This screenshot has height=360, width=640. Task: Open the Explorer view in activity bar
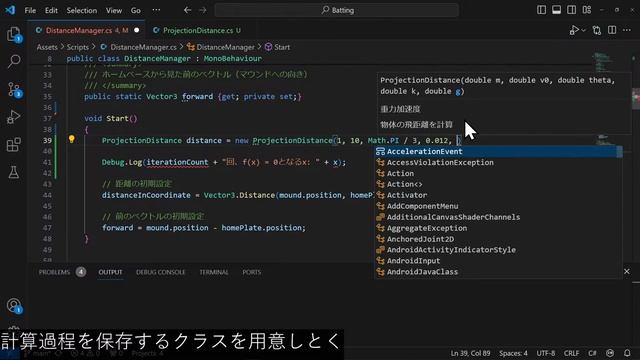click(14, 34)
